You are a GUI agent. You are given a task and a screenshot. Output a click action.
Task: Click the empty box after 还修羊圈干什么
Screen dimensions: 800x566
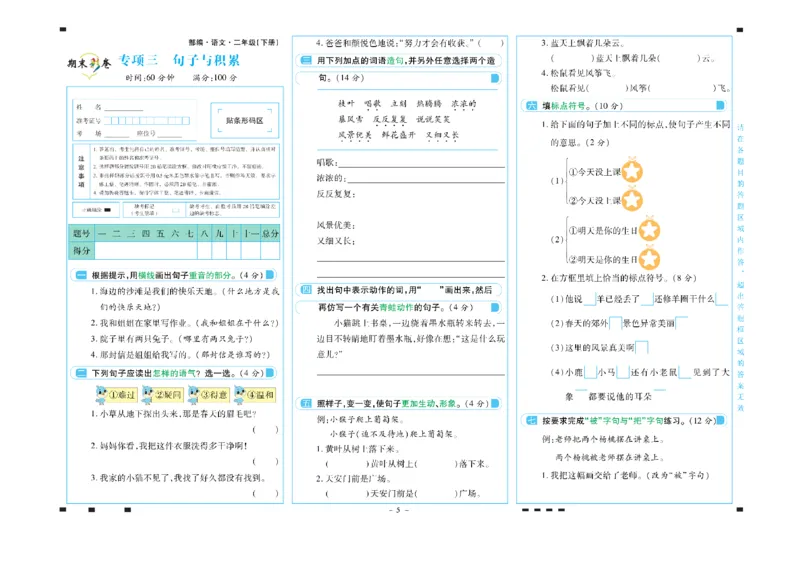[x=721, y=299]
